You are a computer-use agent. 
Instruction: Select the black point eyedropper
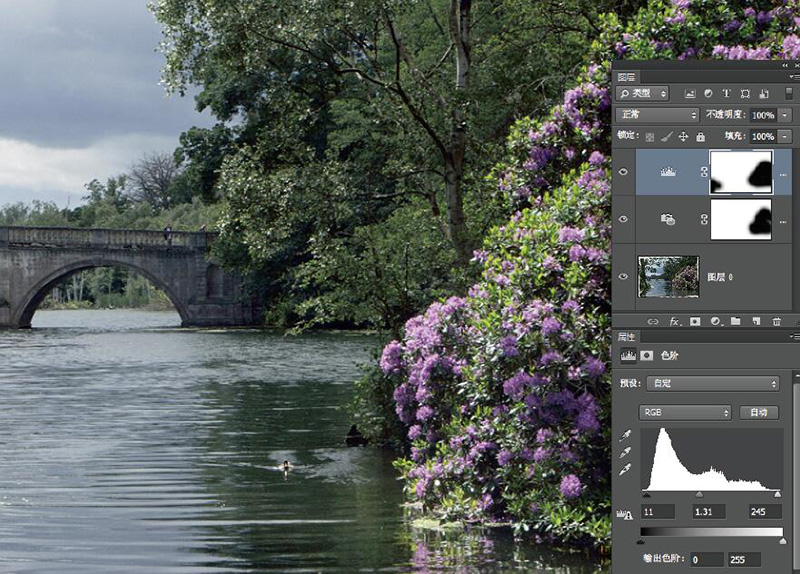[626, 435]
